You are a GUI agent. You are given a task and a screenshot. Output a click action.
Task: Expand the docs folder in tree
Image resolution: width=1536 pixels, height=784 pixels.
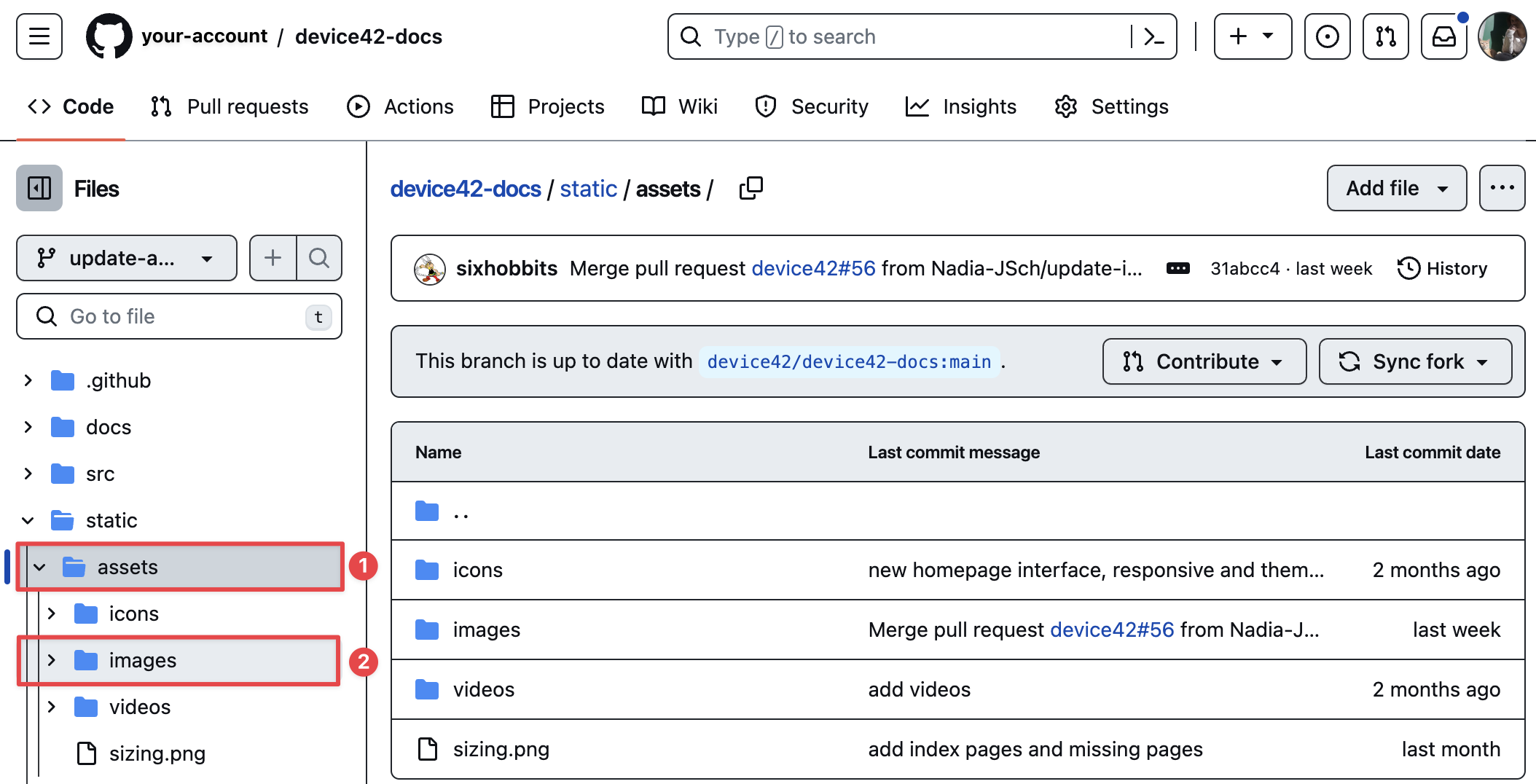coord(28,427)
